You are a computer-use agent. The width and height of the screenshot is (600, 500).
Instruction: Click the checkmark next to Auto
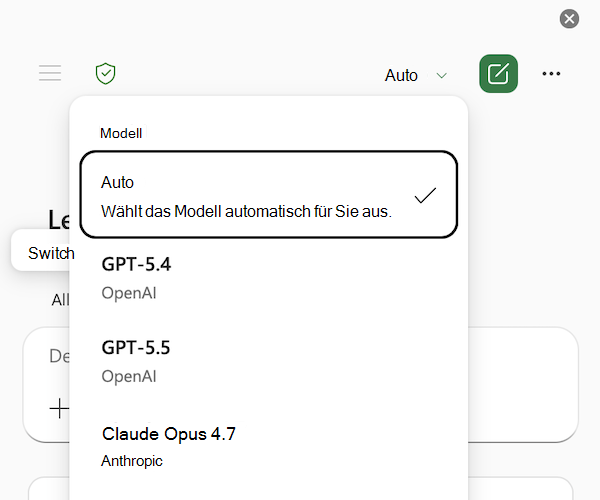pyautogui.click(x=425, y=195)
